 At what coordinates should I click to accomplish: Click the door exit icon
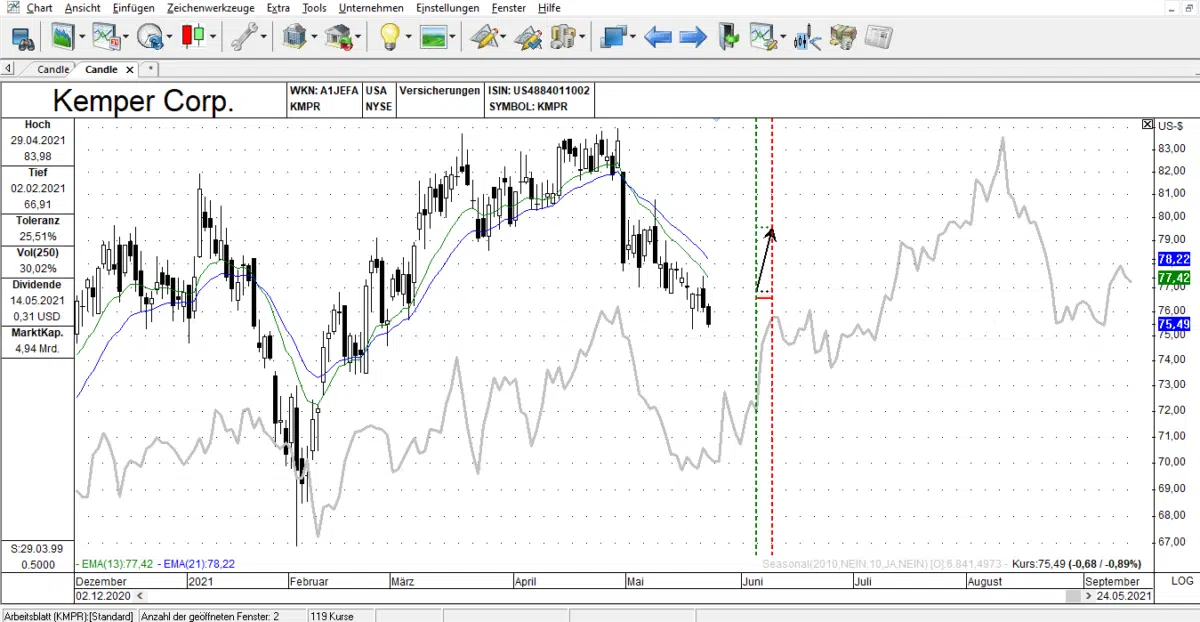(729, 38)
